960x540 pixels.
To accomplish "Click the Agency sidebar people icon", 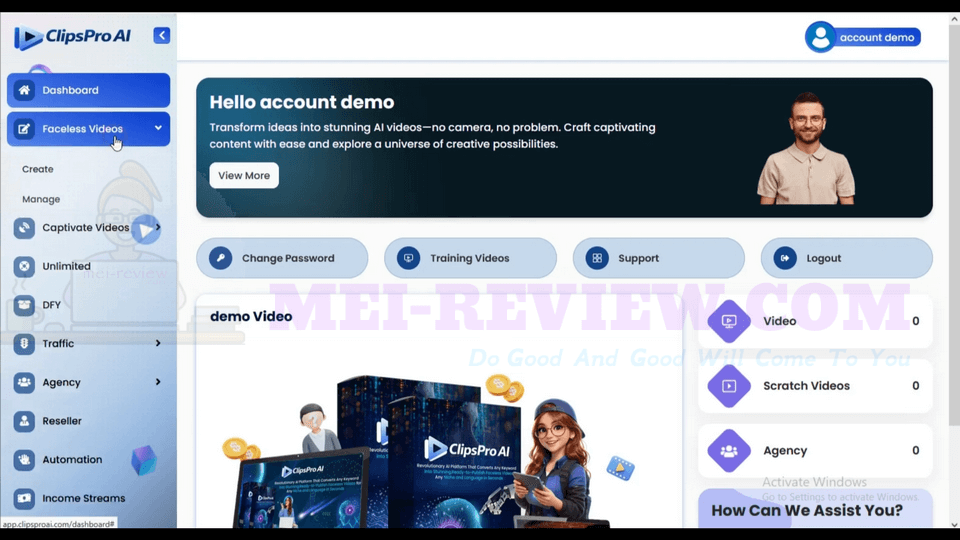I will [x=24, y=382].
